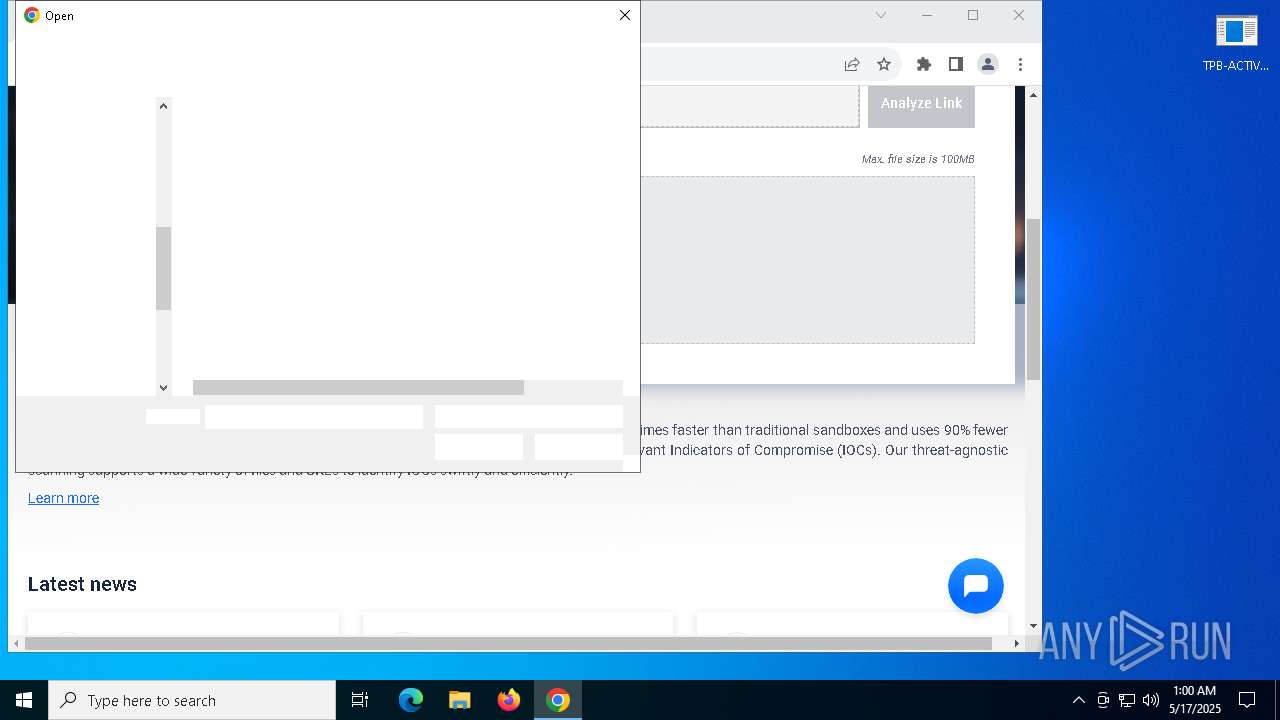Click the link input field beside Analyze Link

click(x=749, y=106)
